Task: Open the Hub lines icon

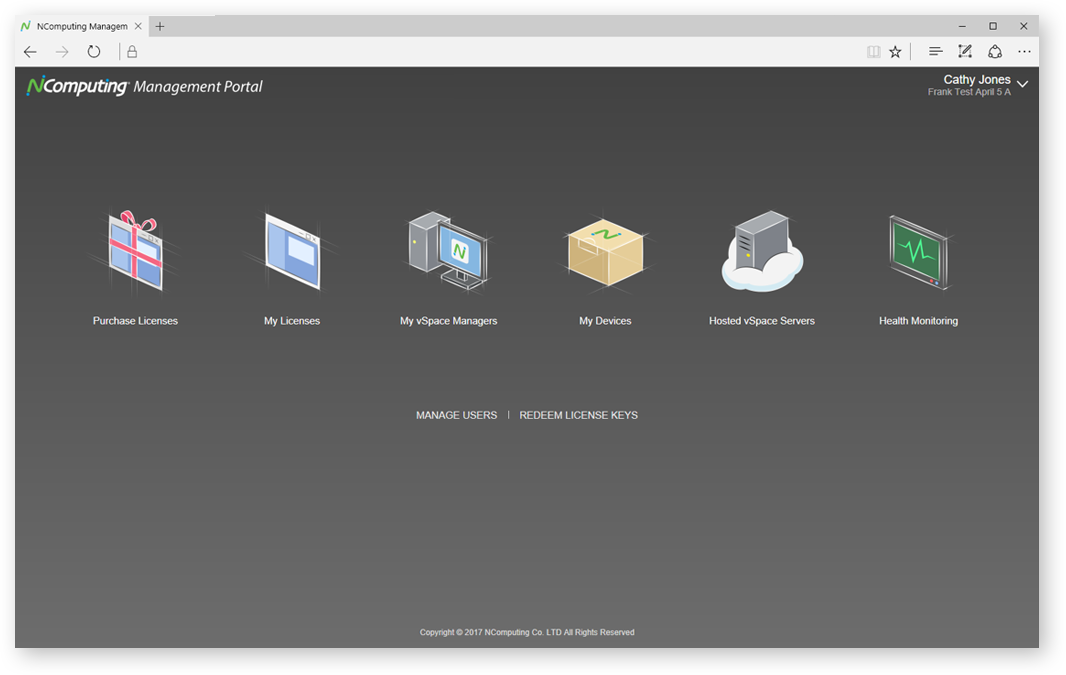Action: tap(935, 52)
